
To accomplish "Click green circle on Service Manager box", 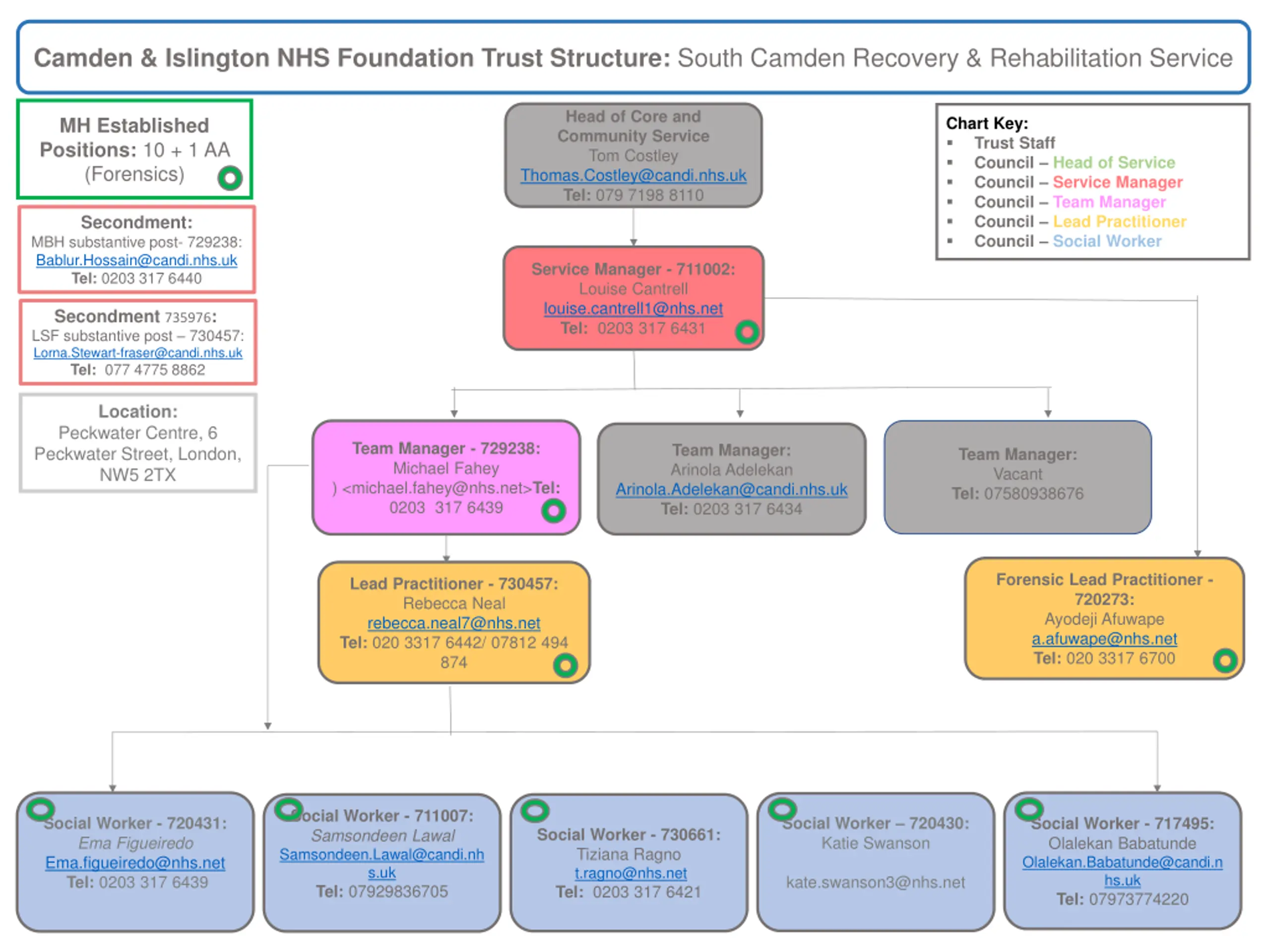I will pyautogui.click(x=747, y=332).
